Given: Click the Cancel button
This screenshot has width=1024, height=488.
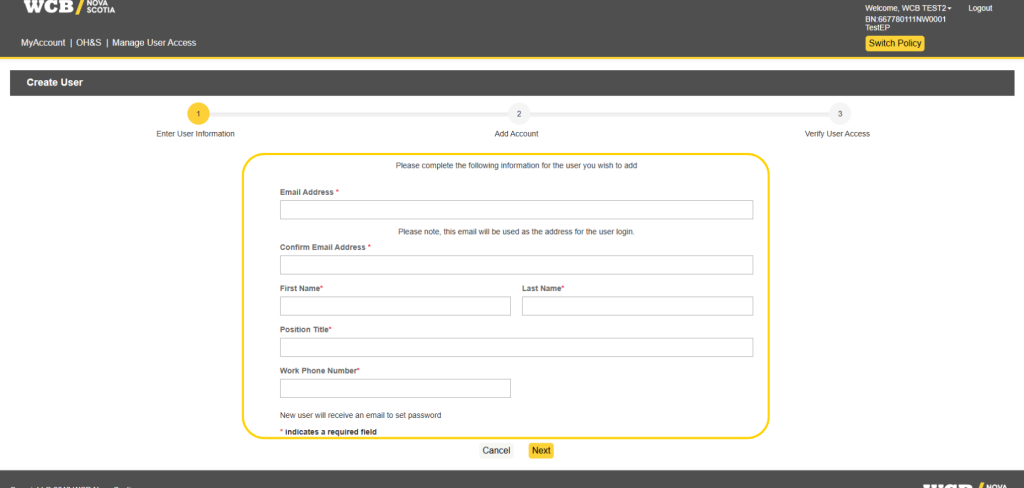Looking at the screenshot, I should pyautogui.click(x=496, y=451).
